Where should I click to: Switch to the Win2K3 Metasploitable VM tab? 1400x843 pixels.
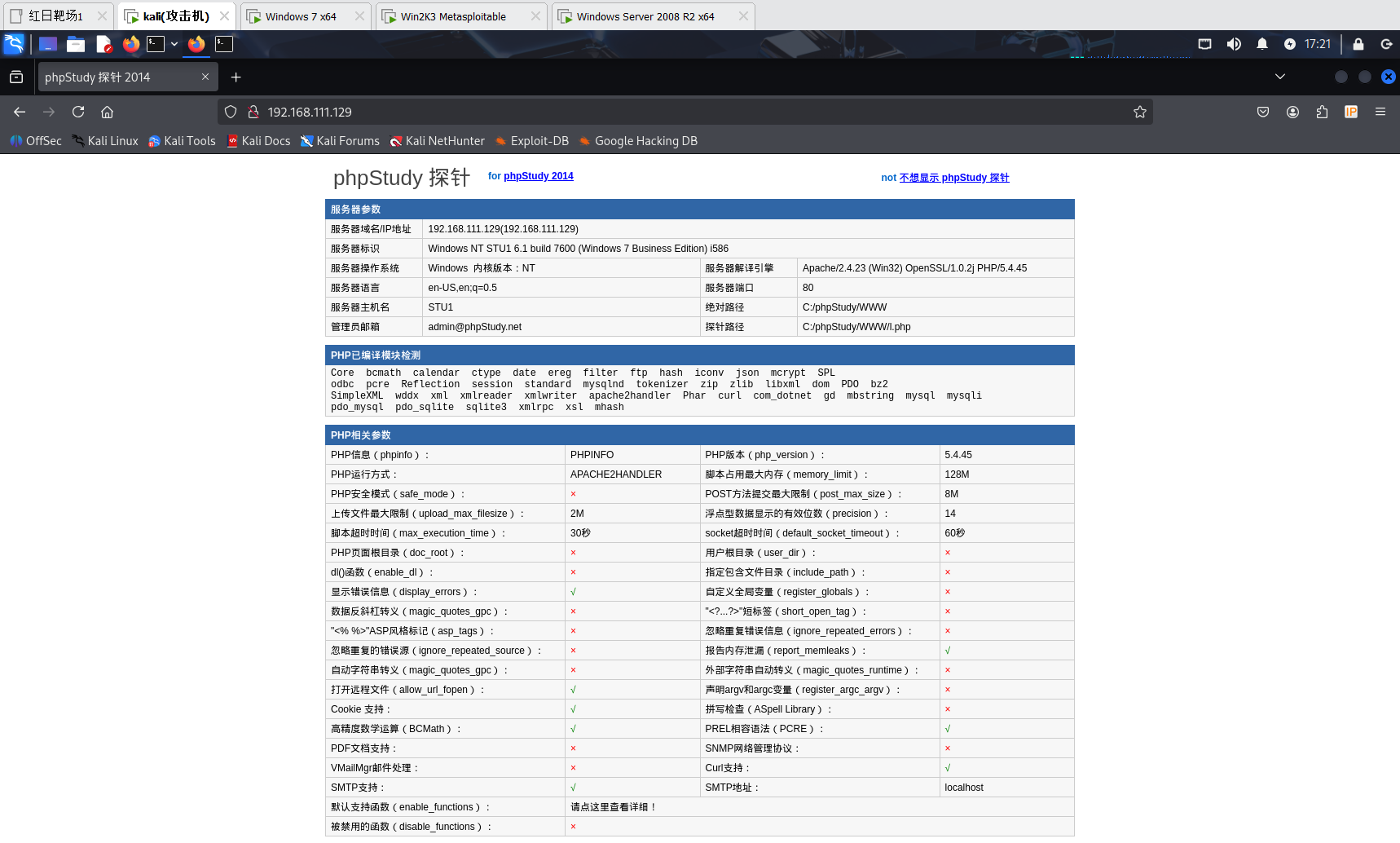tap(461, 16)
